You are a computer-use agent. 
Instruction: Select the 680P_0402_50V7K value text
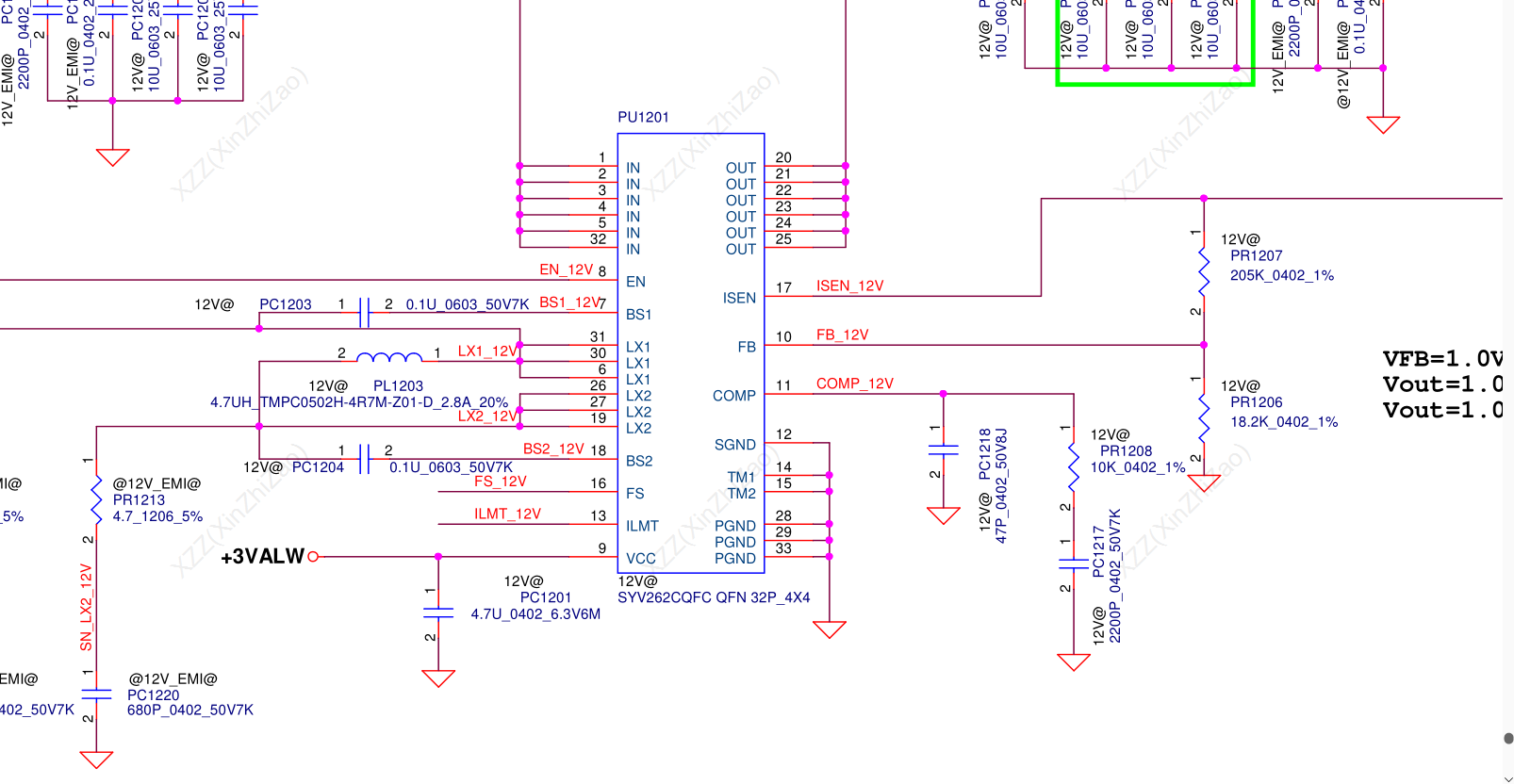coord(190,710)
